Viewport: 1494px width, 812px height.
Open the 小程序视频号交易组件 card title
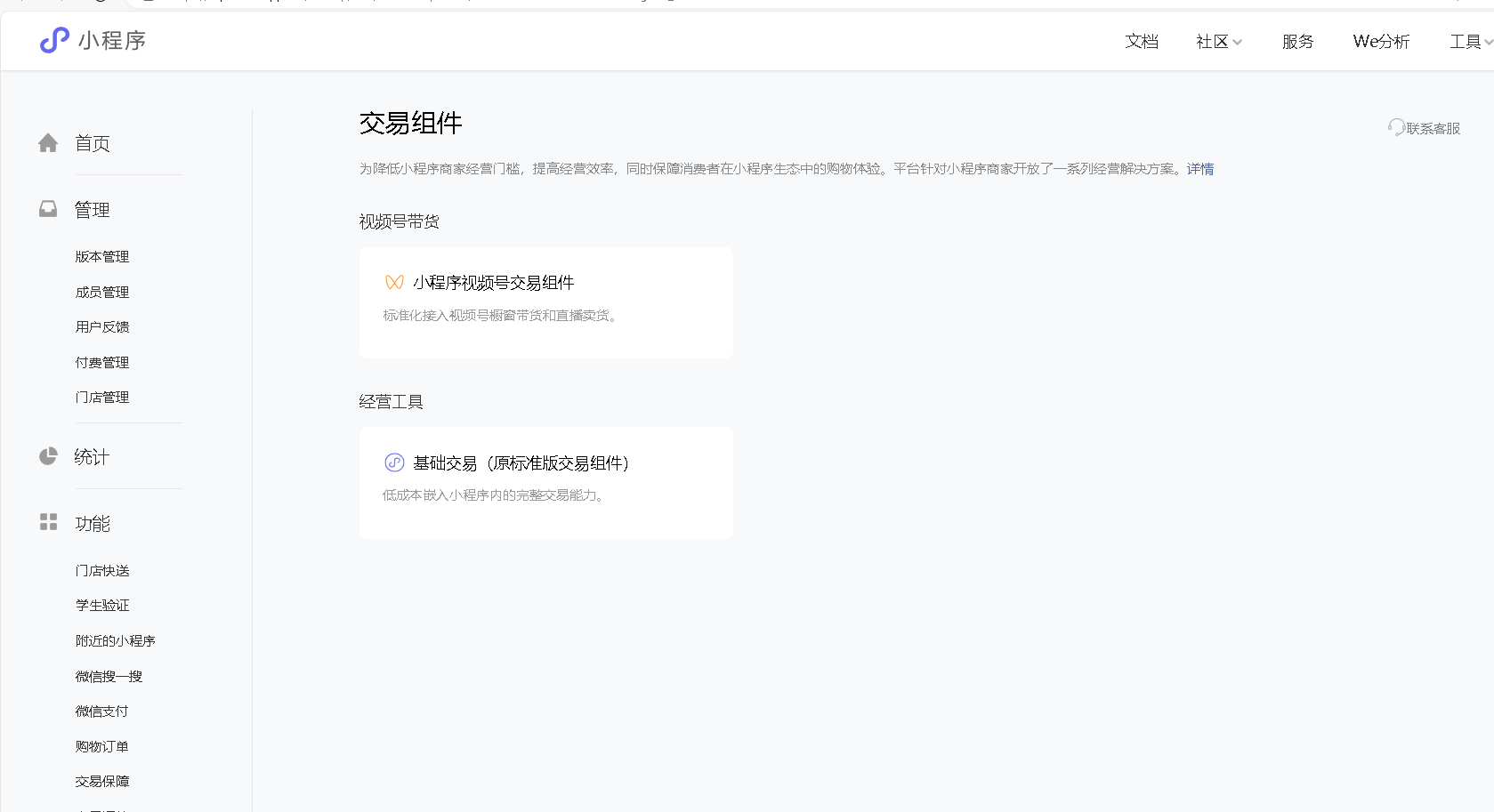(x=494, y=282)
